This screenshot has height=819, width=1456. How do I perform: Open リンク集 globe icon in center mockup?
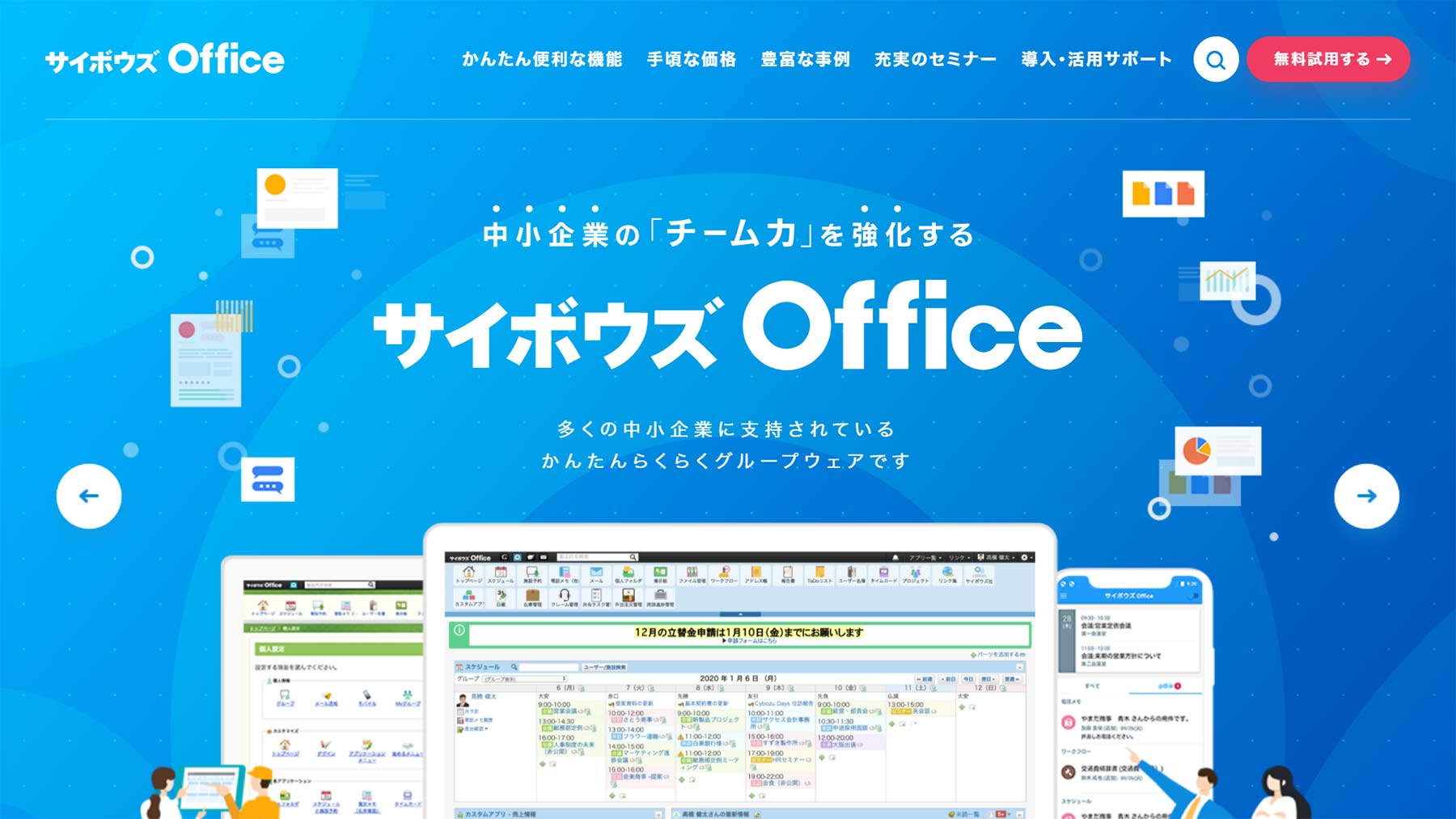947,574
